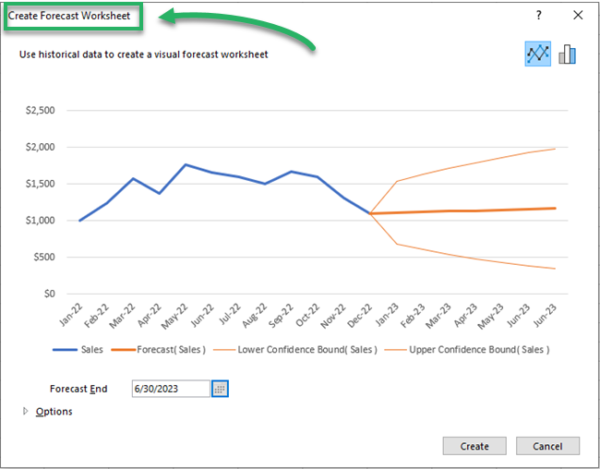600x469 pixels.
Task: Click the Jan-23 axis label
Action: (387, 315)
